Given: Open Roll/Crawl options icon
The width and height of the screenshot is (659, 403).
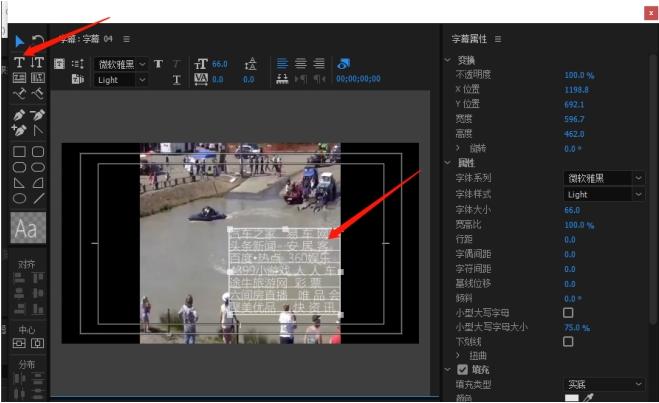Looking at the screenshot, I should [x=78, y=64].
